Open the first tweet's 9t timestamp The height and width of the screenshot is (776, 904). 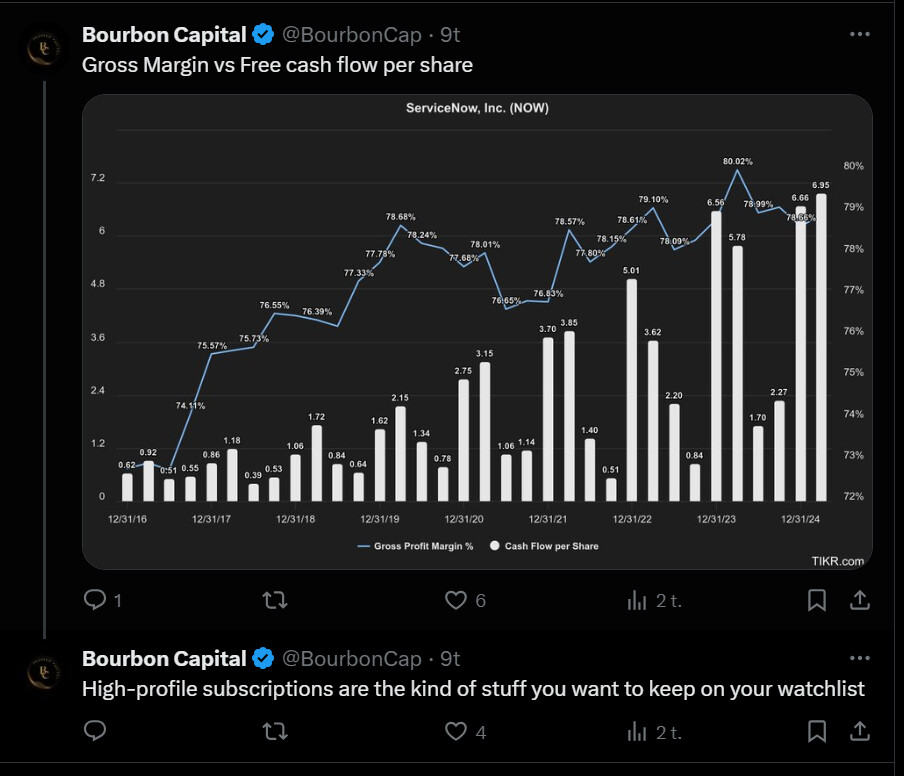[450, 34]
